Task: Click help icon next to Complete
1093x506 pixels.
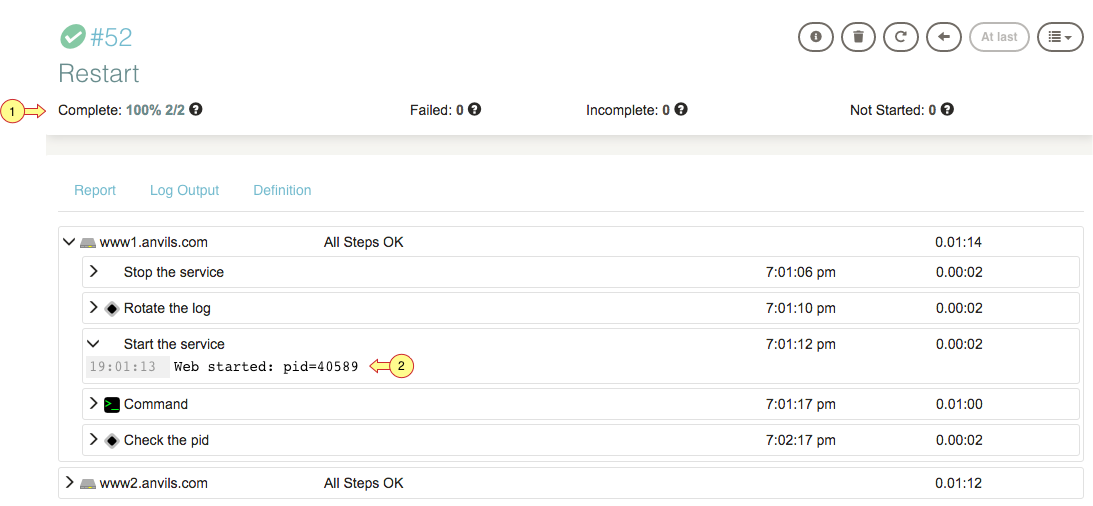Action: 197,109
